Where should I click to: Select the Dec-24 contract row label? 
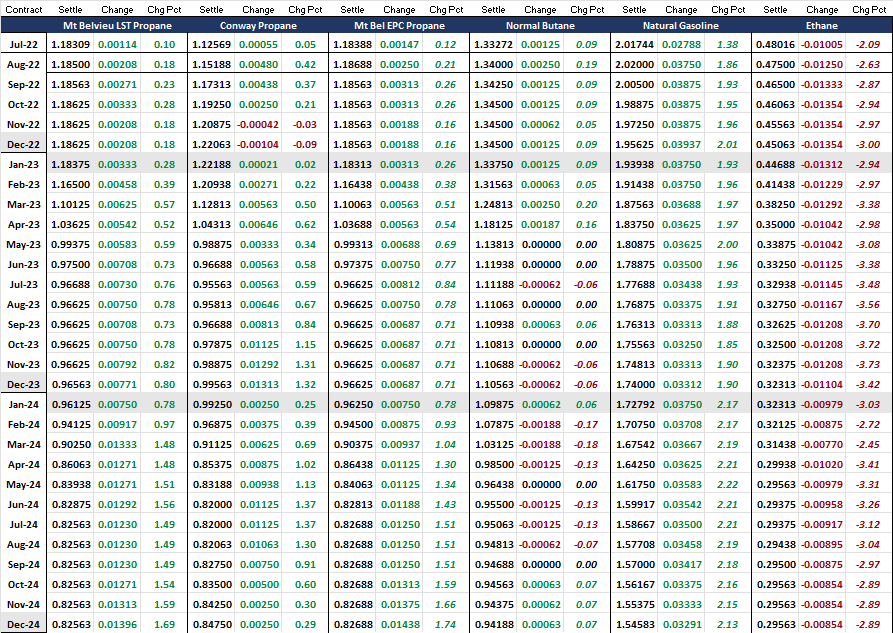tap(23, 624)
